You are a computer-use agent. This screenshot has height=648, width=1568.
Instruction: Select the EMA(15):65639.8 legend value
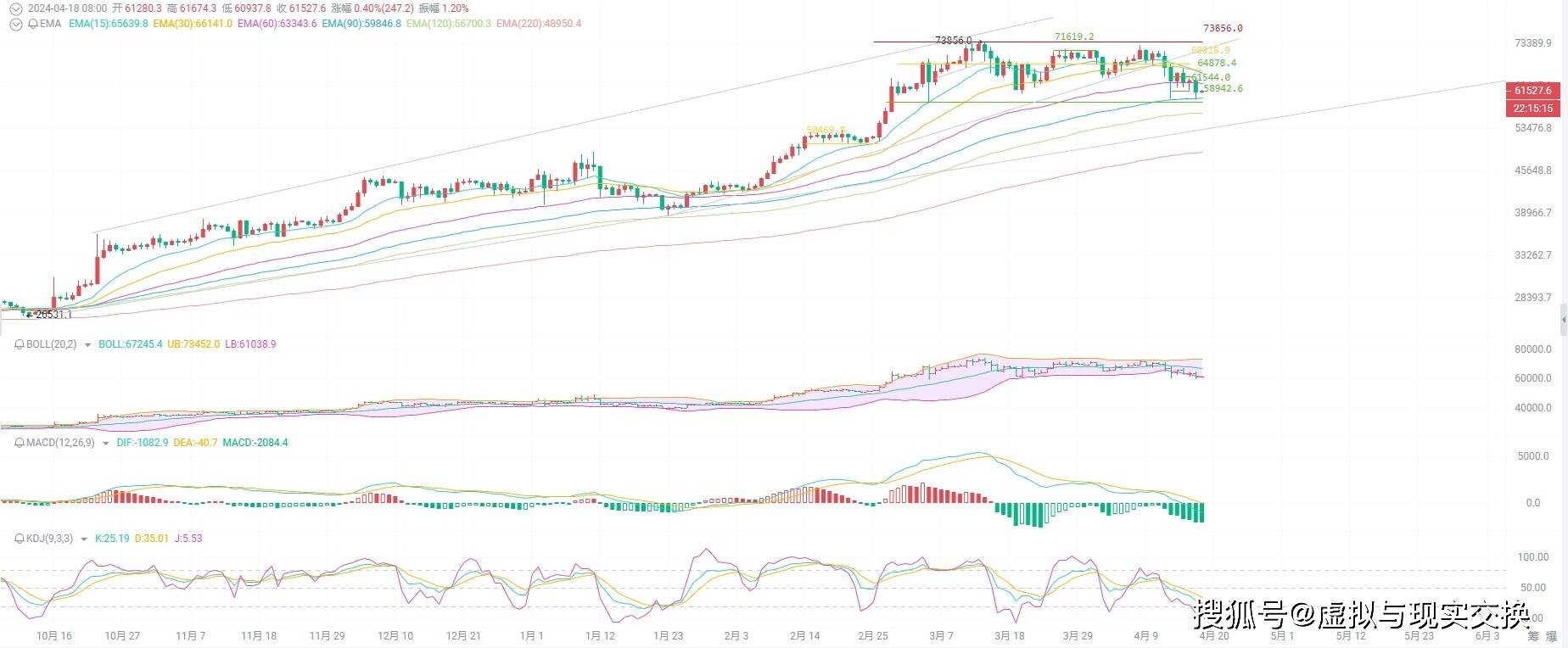point(109,24)
